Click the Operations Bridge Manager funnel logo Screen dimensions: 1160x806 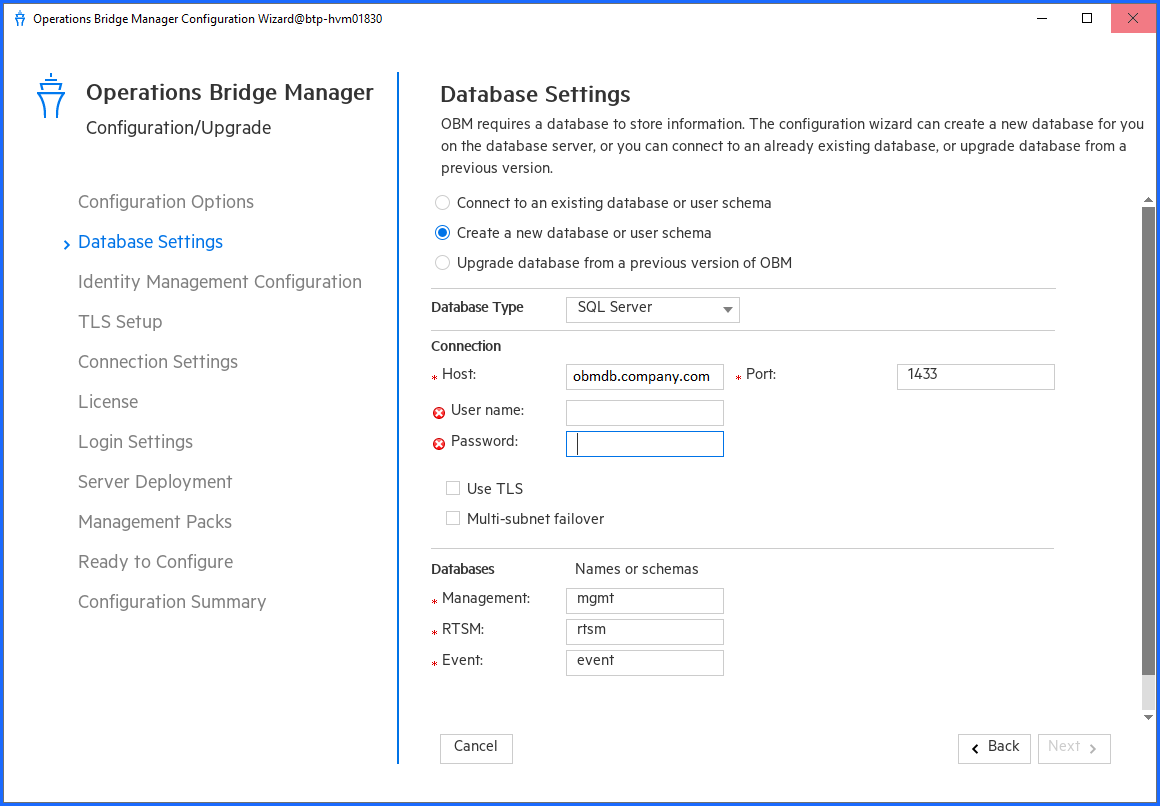[x=50, y=94]
